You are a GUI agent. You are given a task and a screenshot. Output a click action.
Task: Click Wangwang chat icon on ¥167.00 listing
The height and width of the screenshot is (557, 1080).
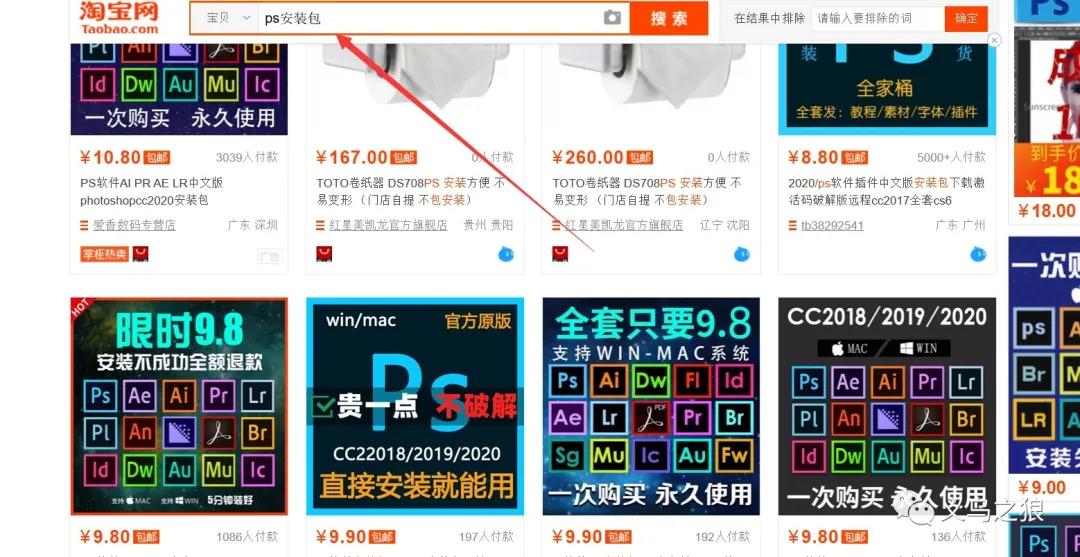tap(505, 254)
